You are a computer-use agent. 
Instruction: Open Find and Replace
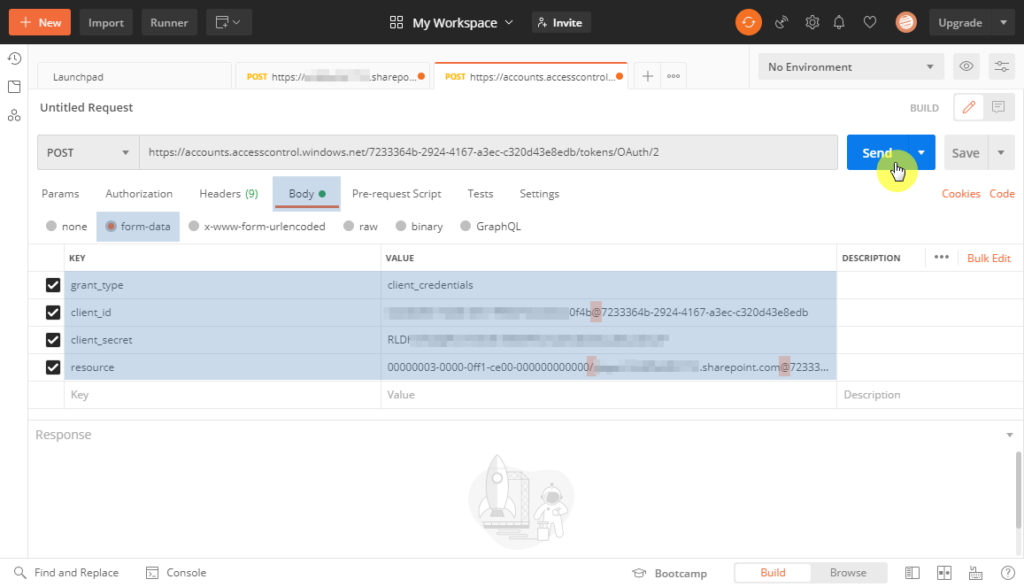tap(66, 573)
